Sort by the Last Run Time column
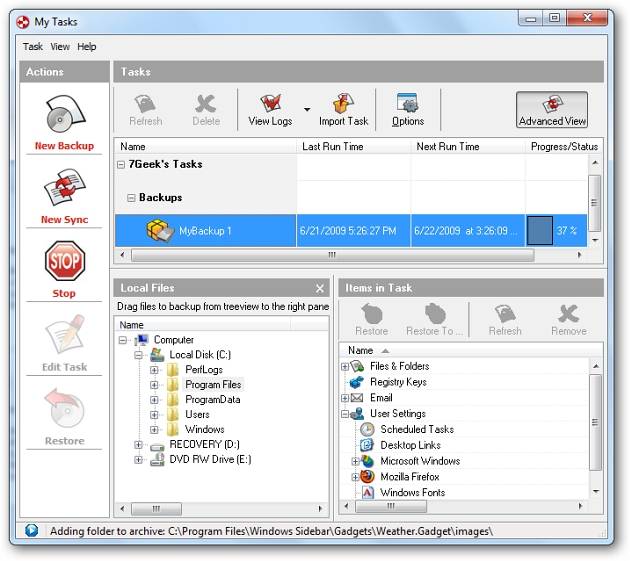The image size is (630, 561). (x=354, y=147)
